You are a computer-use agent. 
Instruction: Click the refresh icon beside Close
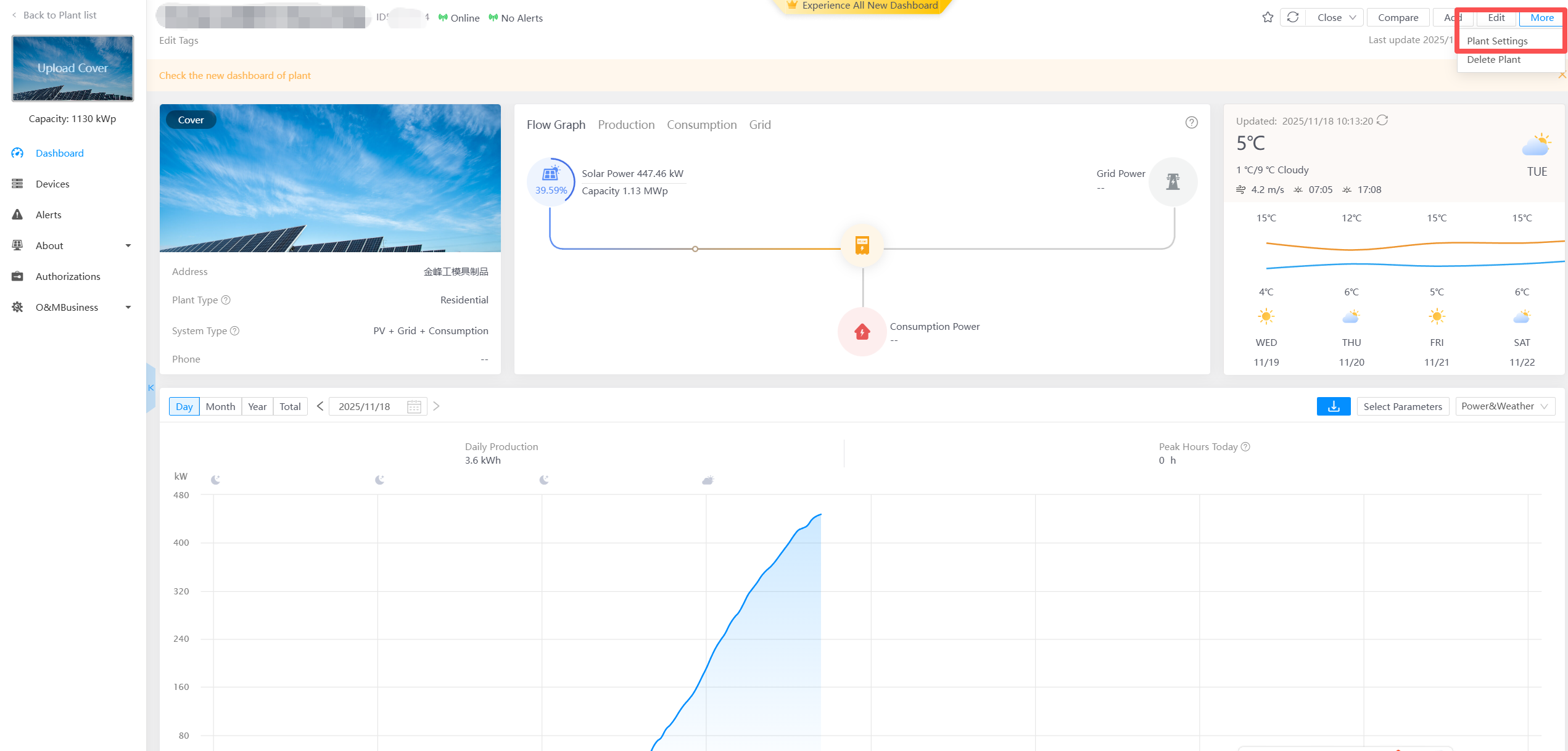1293,17
